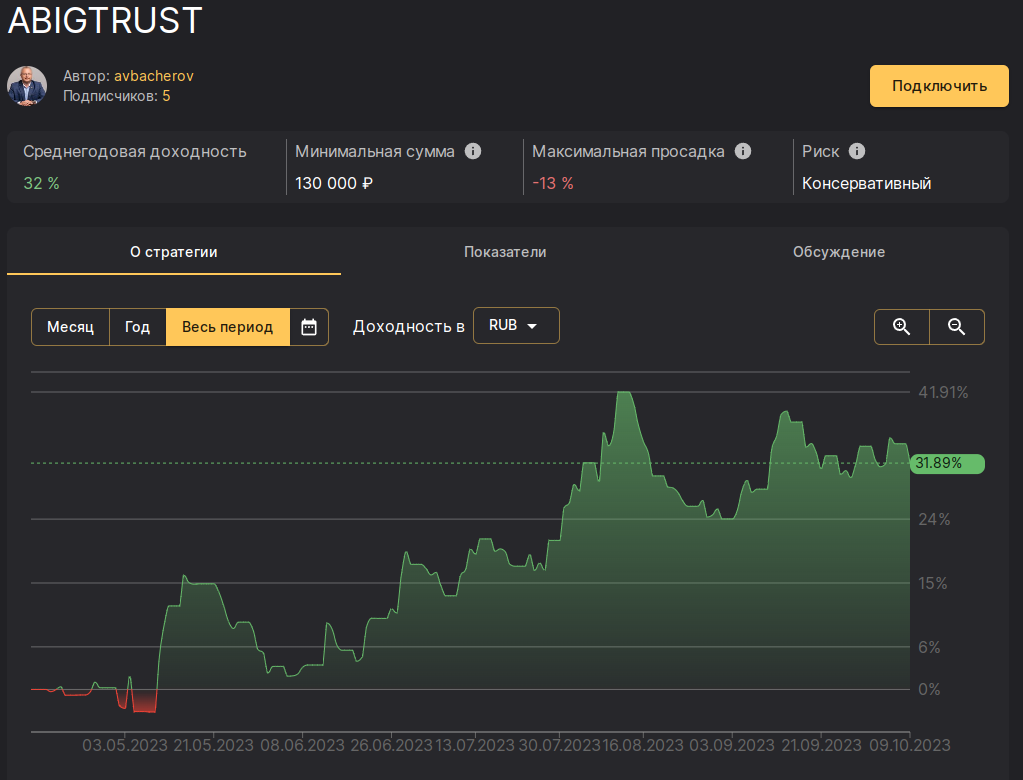Click the ABIGTRUST strategy title
Screen dimensions: 1023x780
[x=104, y=20]
